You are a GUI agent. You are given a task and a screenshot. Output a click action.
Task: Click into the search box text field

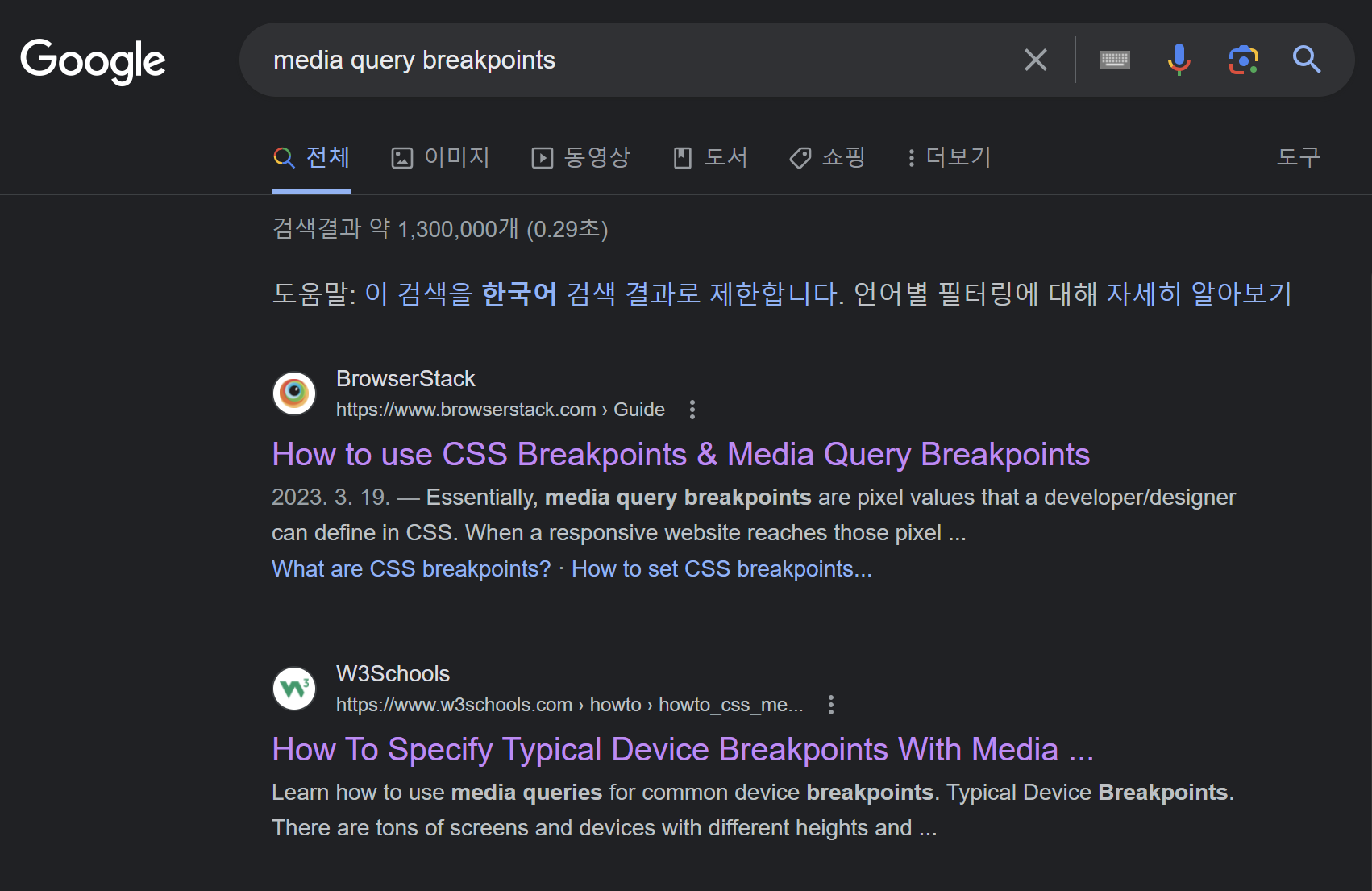637,60
